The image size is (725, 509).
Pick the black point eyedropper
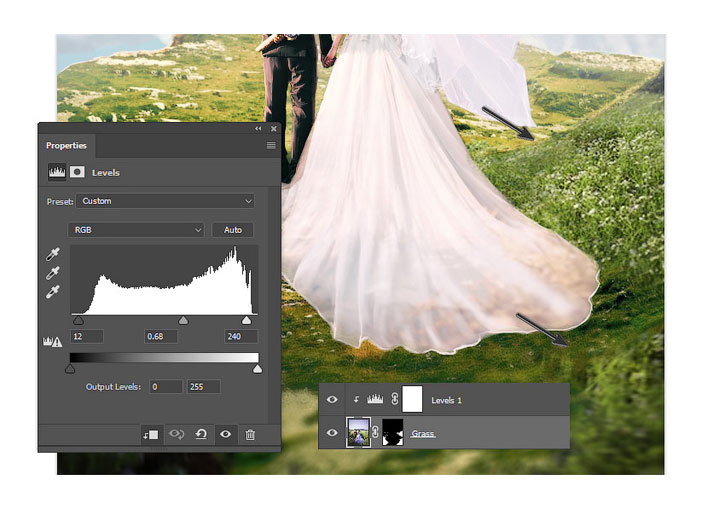coord(53,255)
